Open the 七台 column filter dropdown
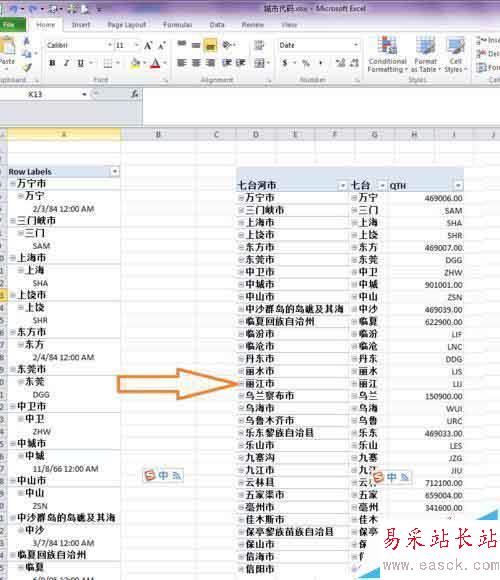Viewport: 500px width, 580px height. [x=382, y=185]
